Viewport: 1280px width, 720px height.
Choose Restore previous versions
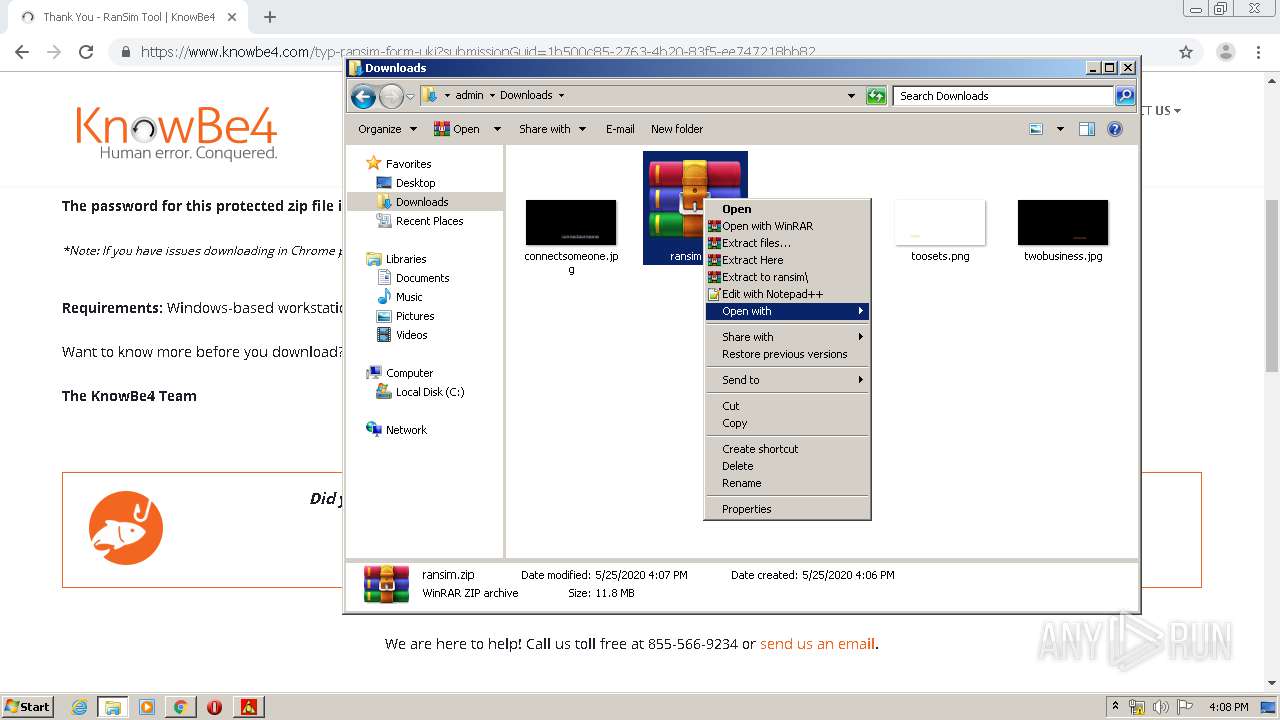pos(787,354)
